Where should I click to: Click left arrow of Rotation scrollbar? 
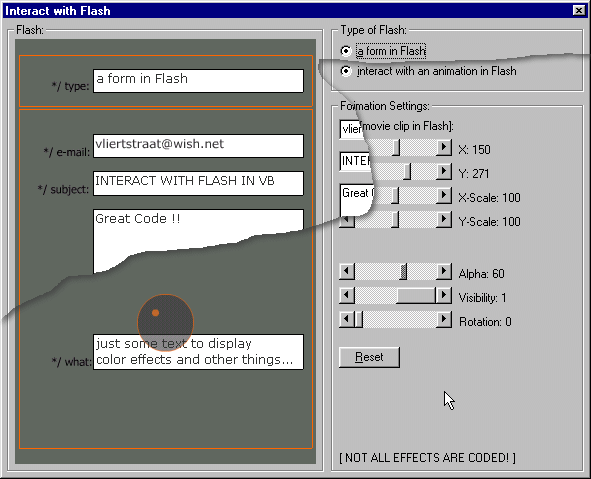[x=347, y=320]
